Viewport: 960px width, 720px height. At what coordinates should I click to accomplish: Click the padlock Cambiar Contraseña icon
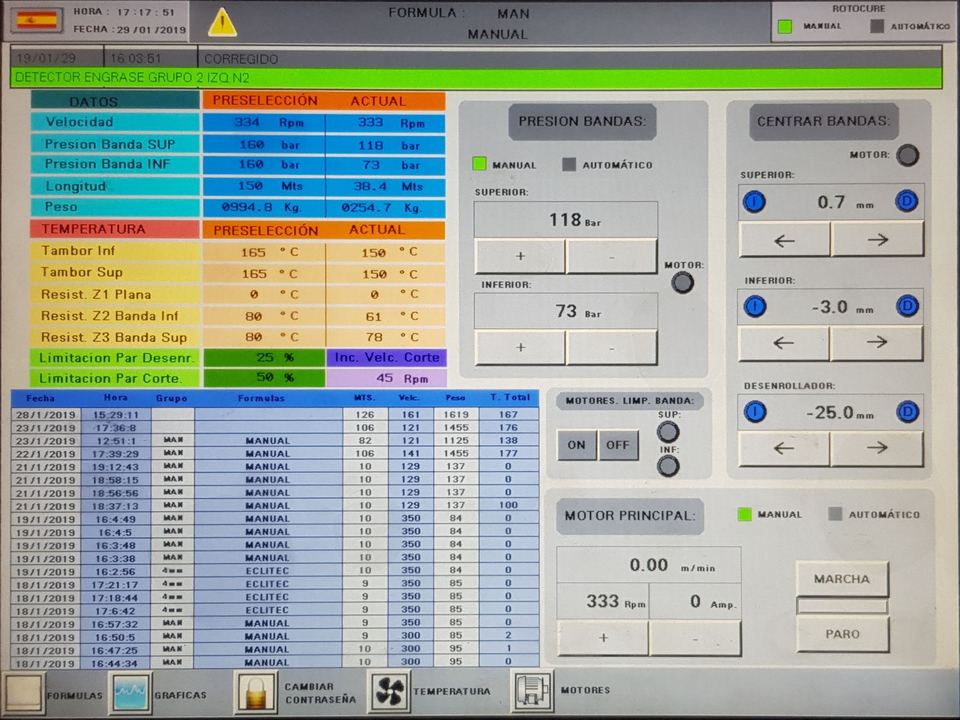(x=257, y=692)
